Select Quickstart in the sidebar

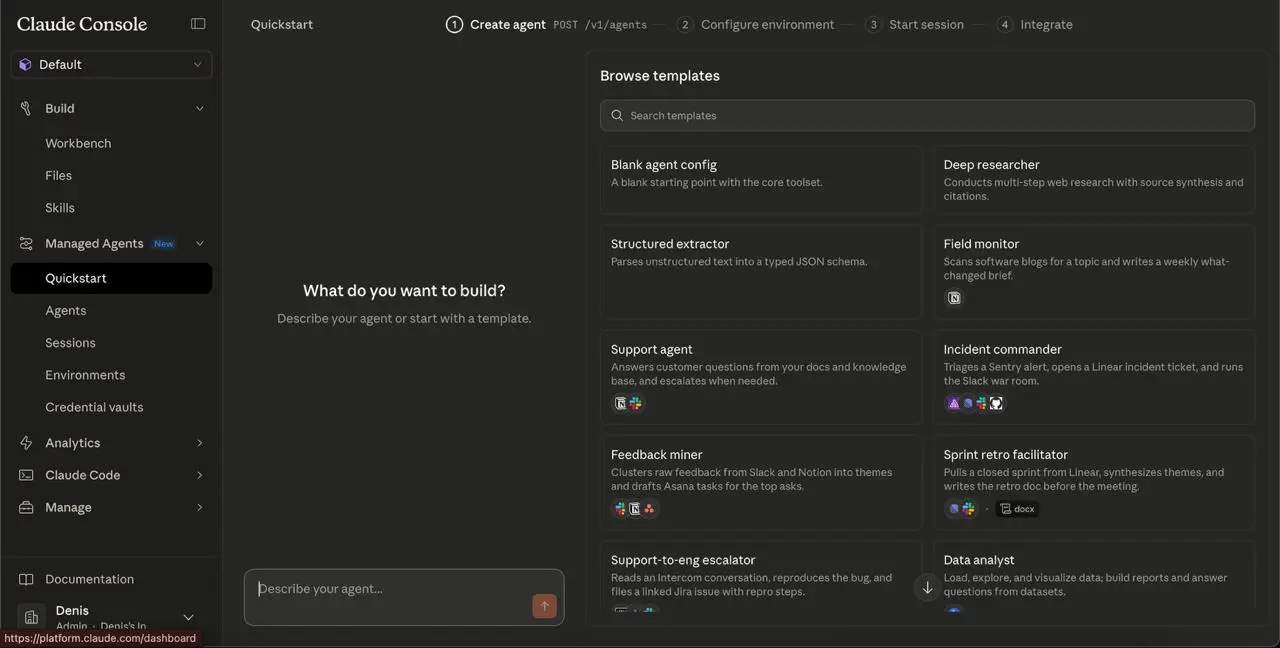point(111,278)
